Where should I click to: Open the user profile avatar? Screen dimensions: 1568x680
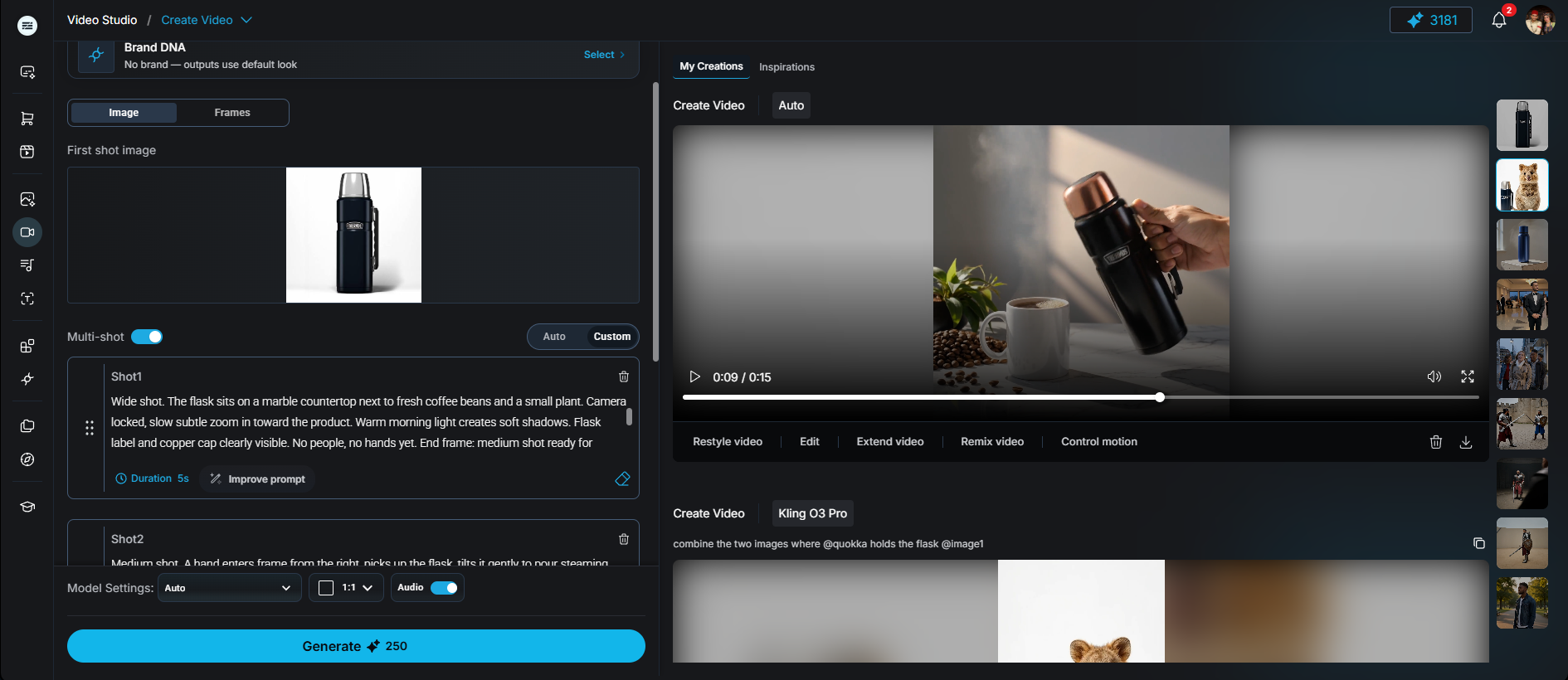click(1540, 20)
